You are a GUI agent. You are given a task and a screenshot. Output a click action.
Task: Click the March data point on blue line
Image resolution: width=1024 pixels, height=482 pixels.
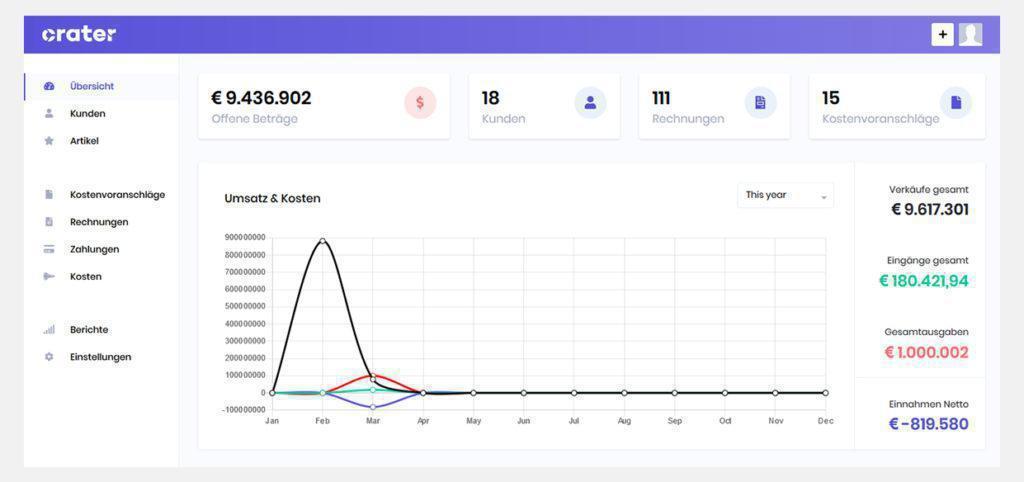click(373, 407)
